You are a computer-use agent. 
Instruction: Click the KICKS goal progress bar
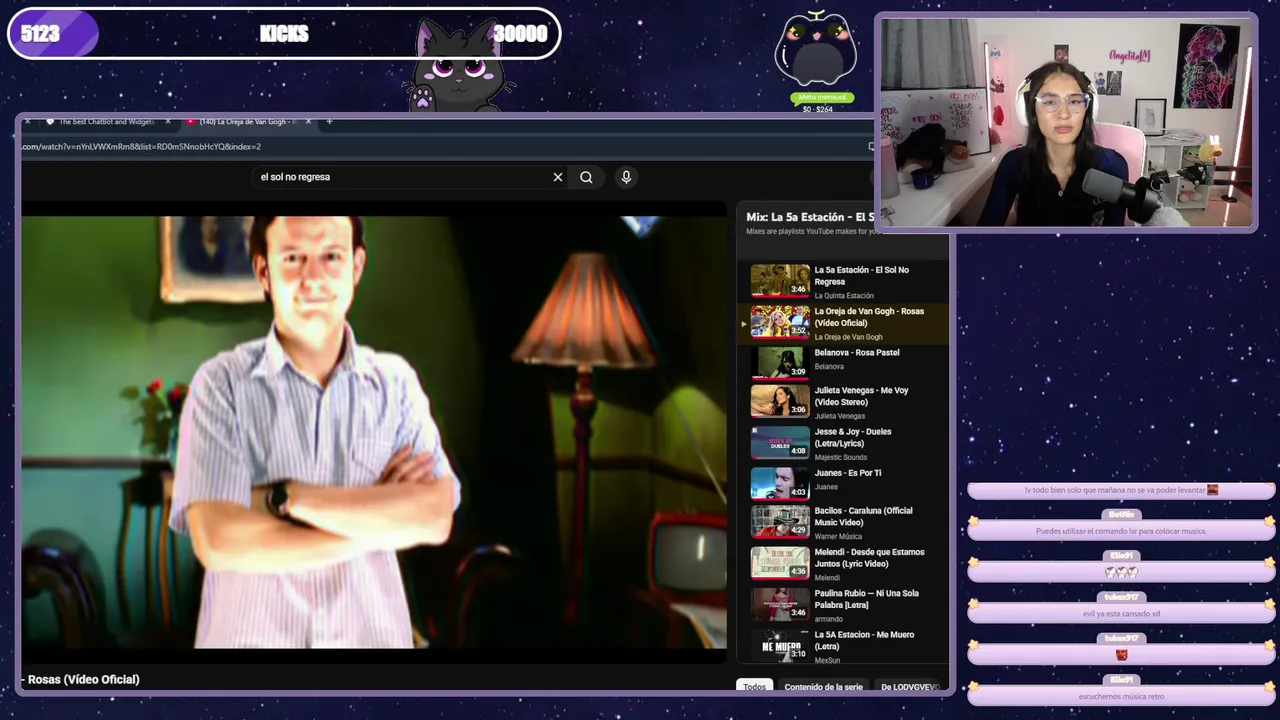pos(284,34)
